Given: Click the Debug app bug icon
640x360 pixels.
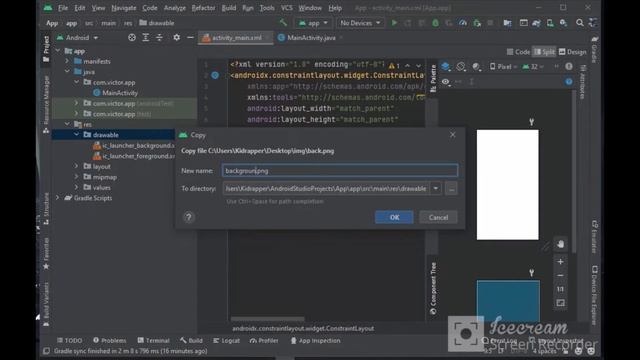Looking at the screenshot, I should [x=436, y=23].
